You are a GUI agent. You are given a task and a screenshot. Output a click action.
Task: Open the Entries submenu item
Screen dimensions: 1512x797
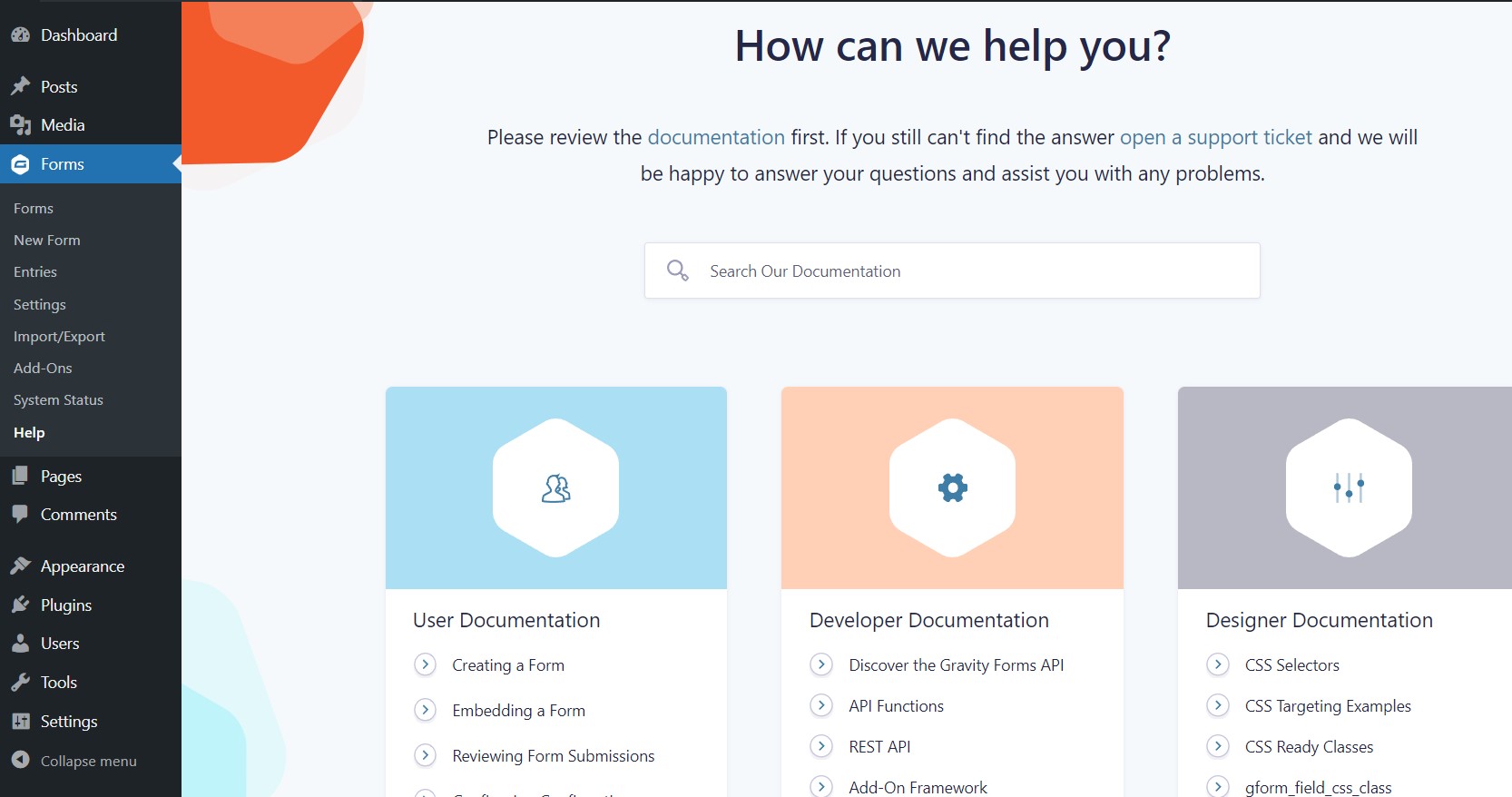point(35,272)
